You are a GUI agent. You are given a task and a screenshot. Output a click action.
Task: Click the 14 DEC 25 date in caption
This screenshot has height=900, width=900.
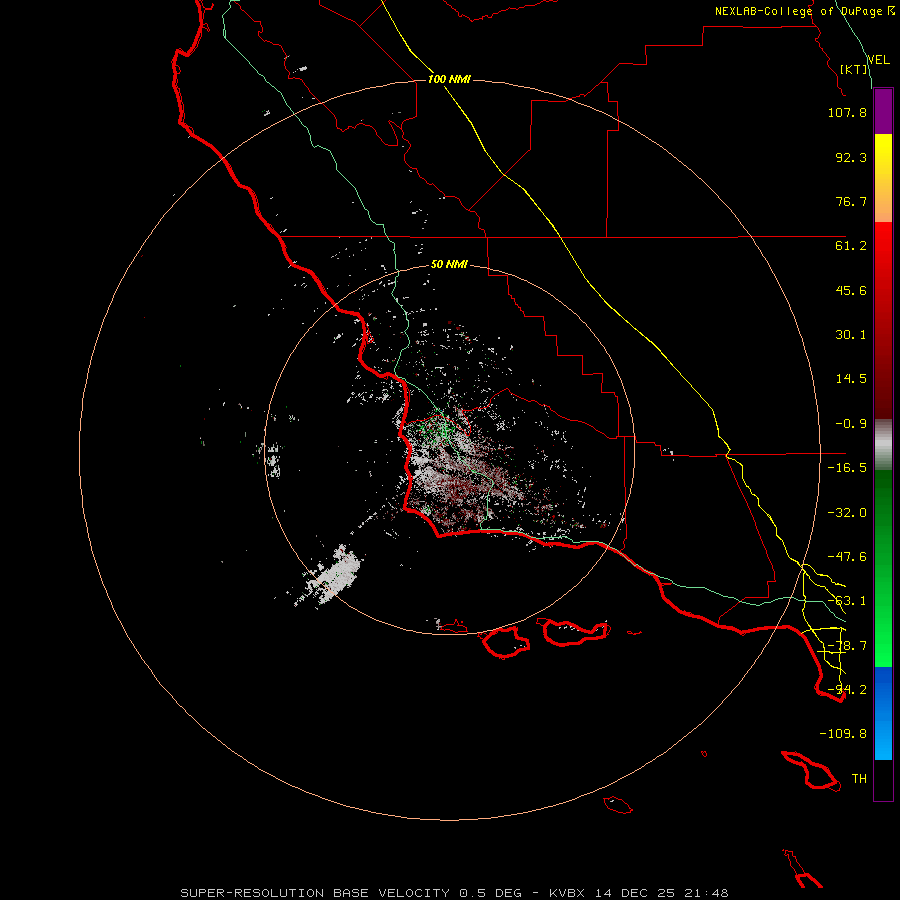pos(637,893)
